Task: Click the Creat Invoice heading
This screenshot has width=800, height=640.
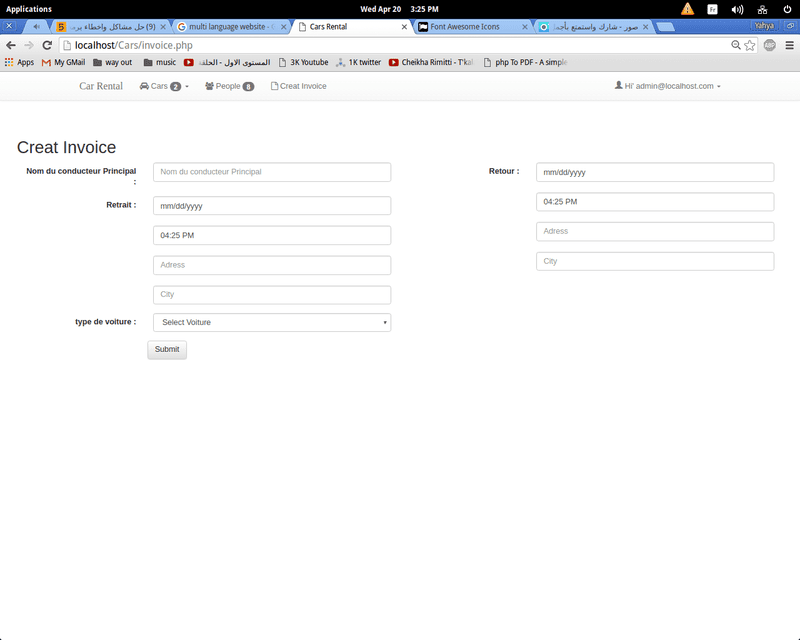Action: click(x=66, y=147)
